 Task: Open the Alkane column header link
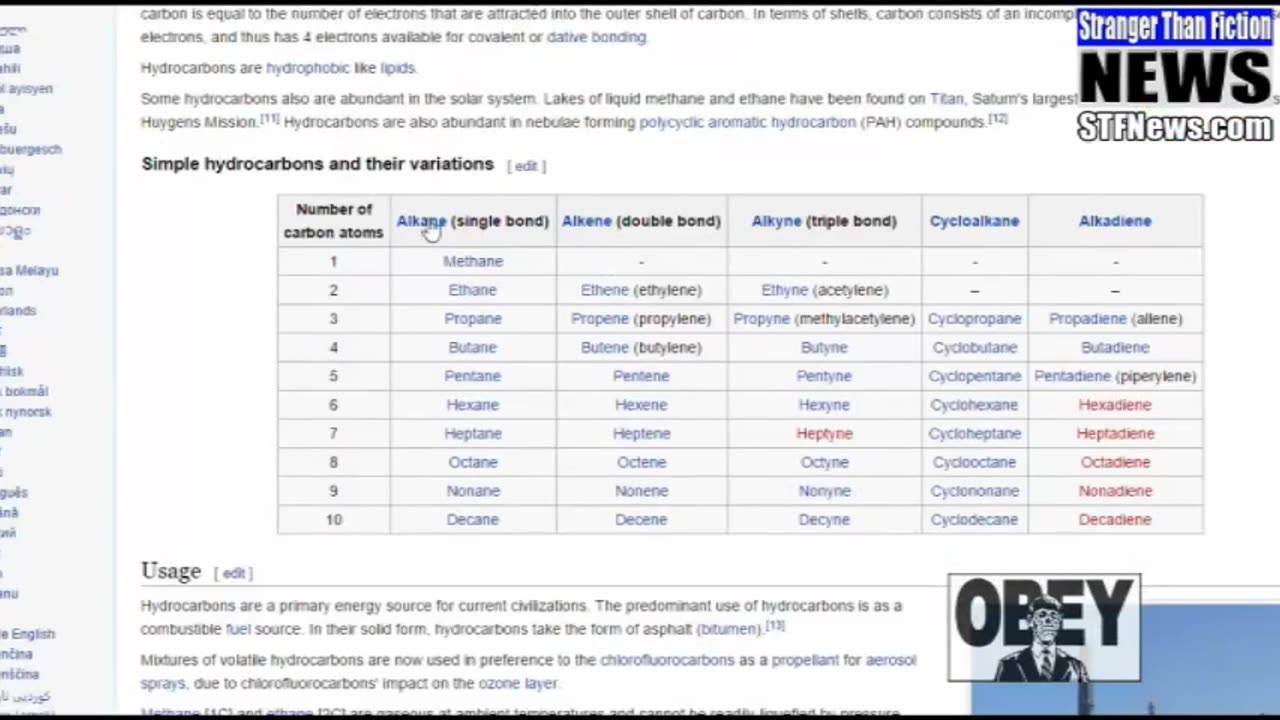click(x=422, y=221)
